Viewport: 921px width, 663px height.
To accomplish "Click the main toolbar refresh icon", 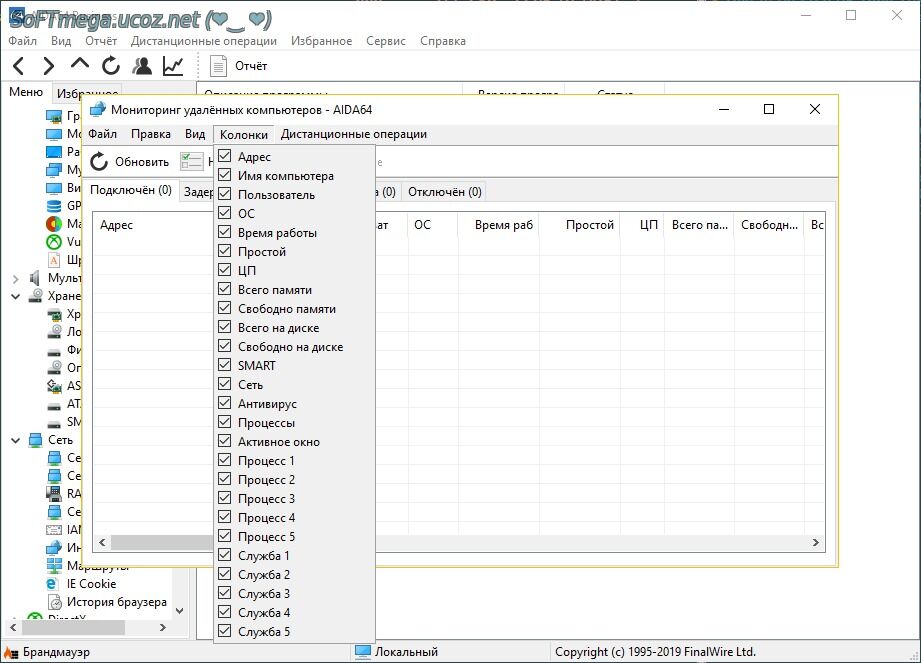I will 111,66.
